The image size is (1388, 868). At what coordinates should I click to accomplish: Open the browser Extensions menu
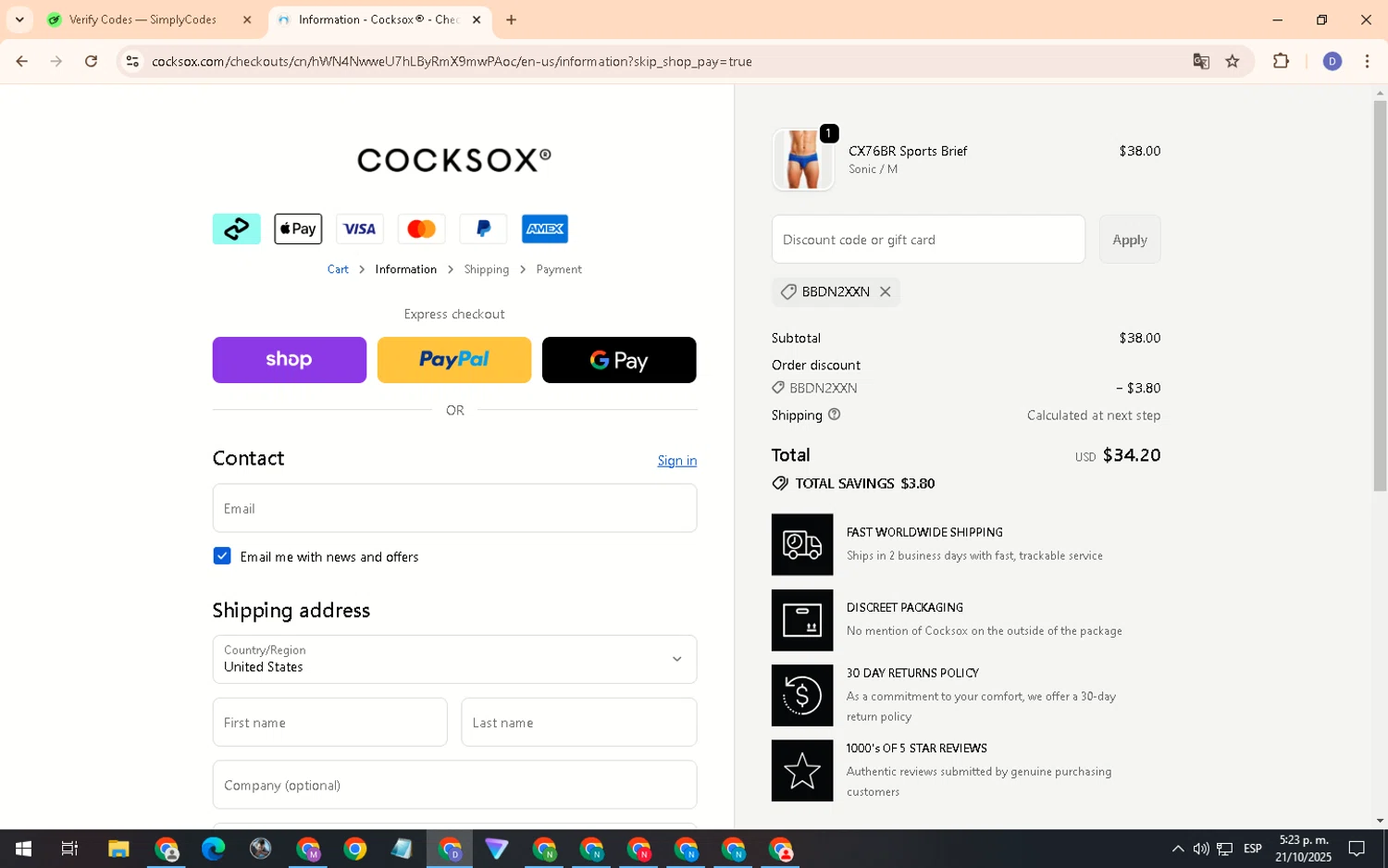coord(1281,61)
